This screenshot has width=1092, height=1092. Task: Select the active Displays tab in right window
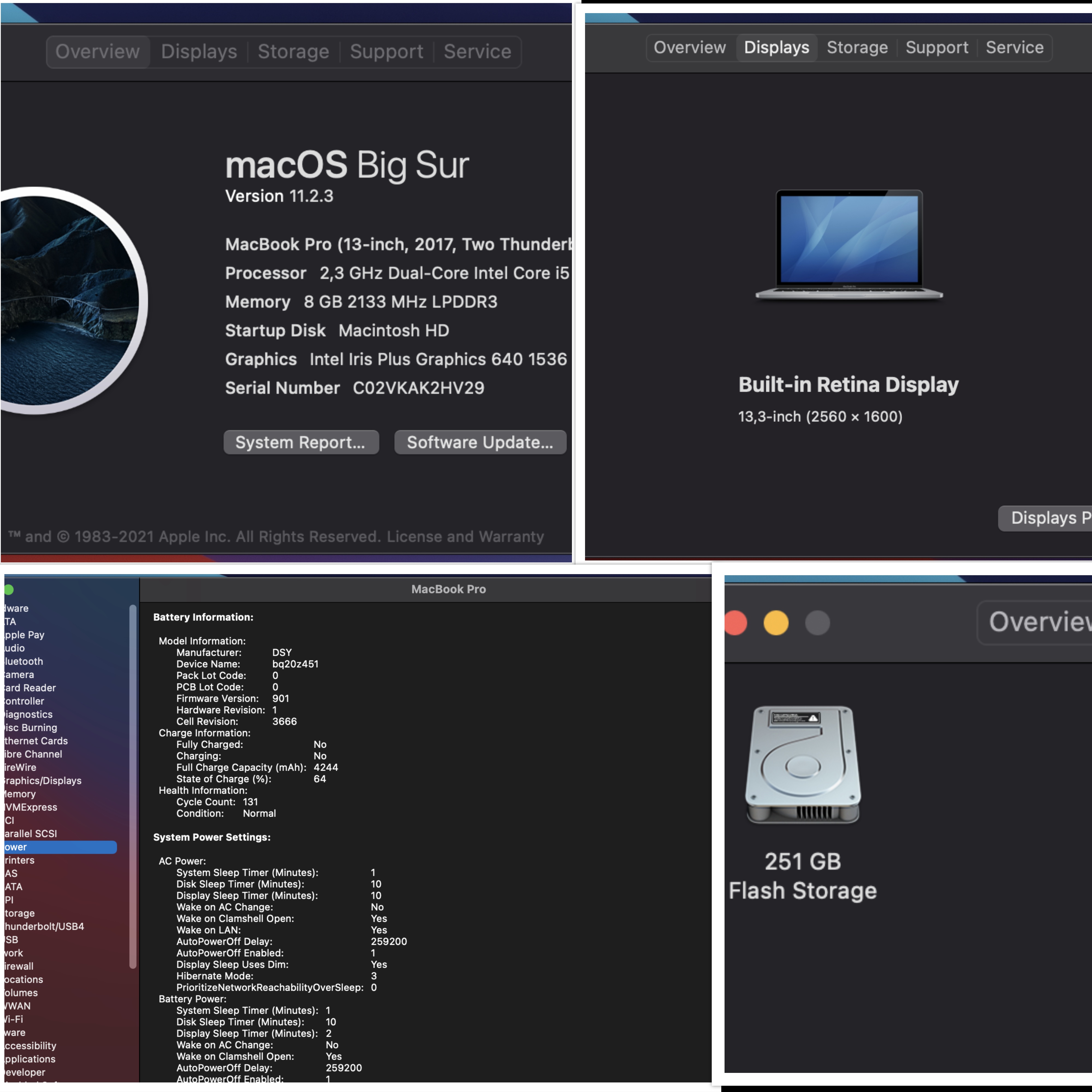[x=777, y=48]
